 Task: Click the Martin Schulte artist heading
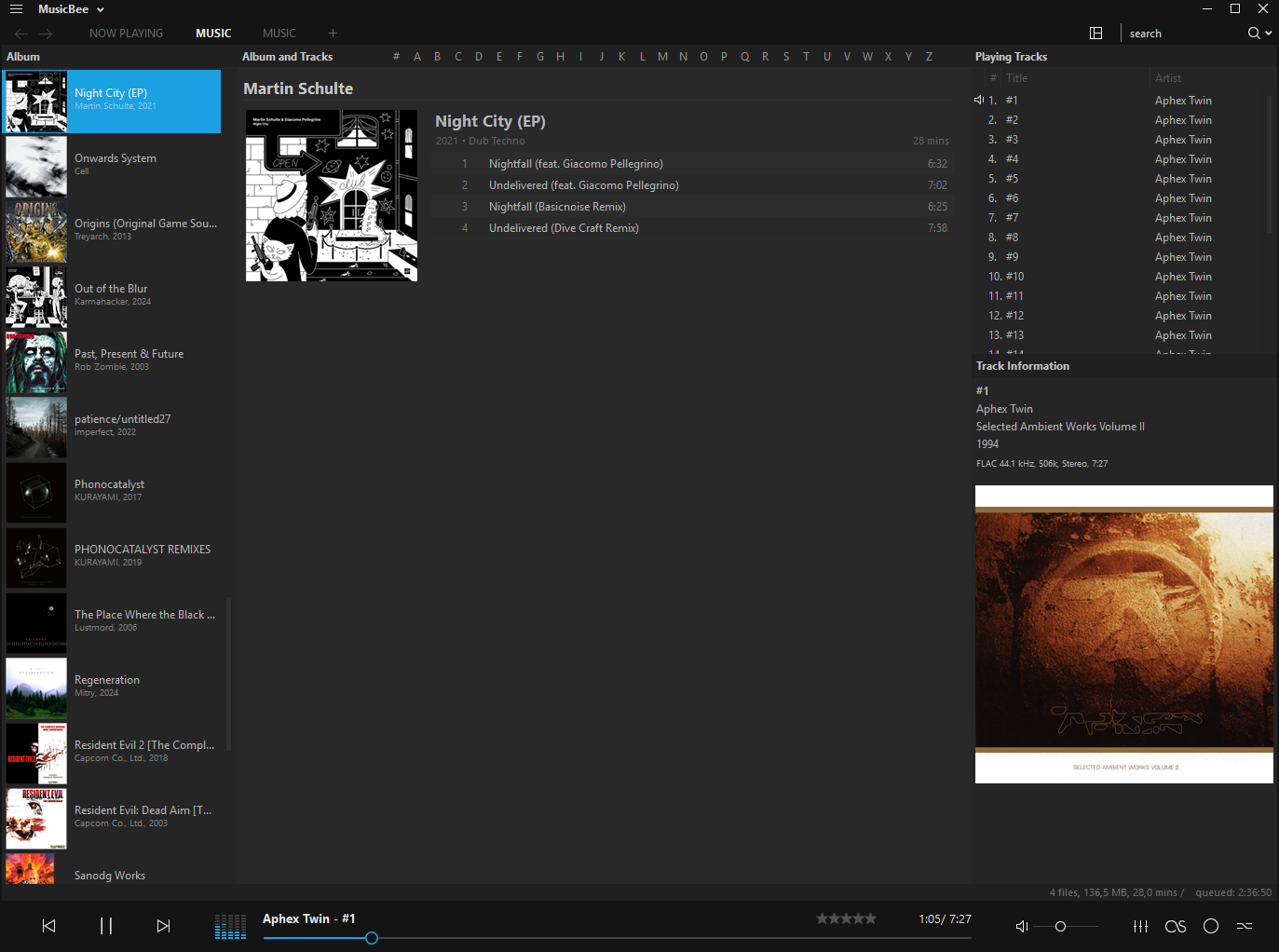[298, 88]
